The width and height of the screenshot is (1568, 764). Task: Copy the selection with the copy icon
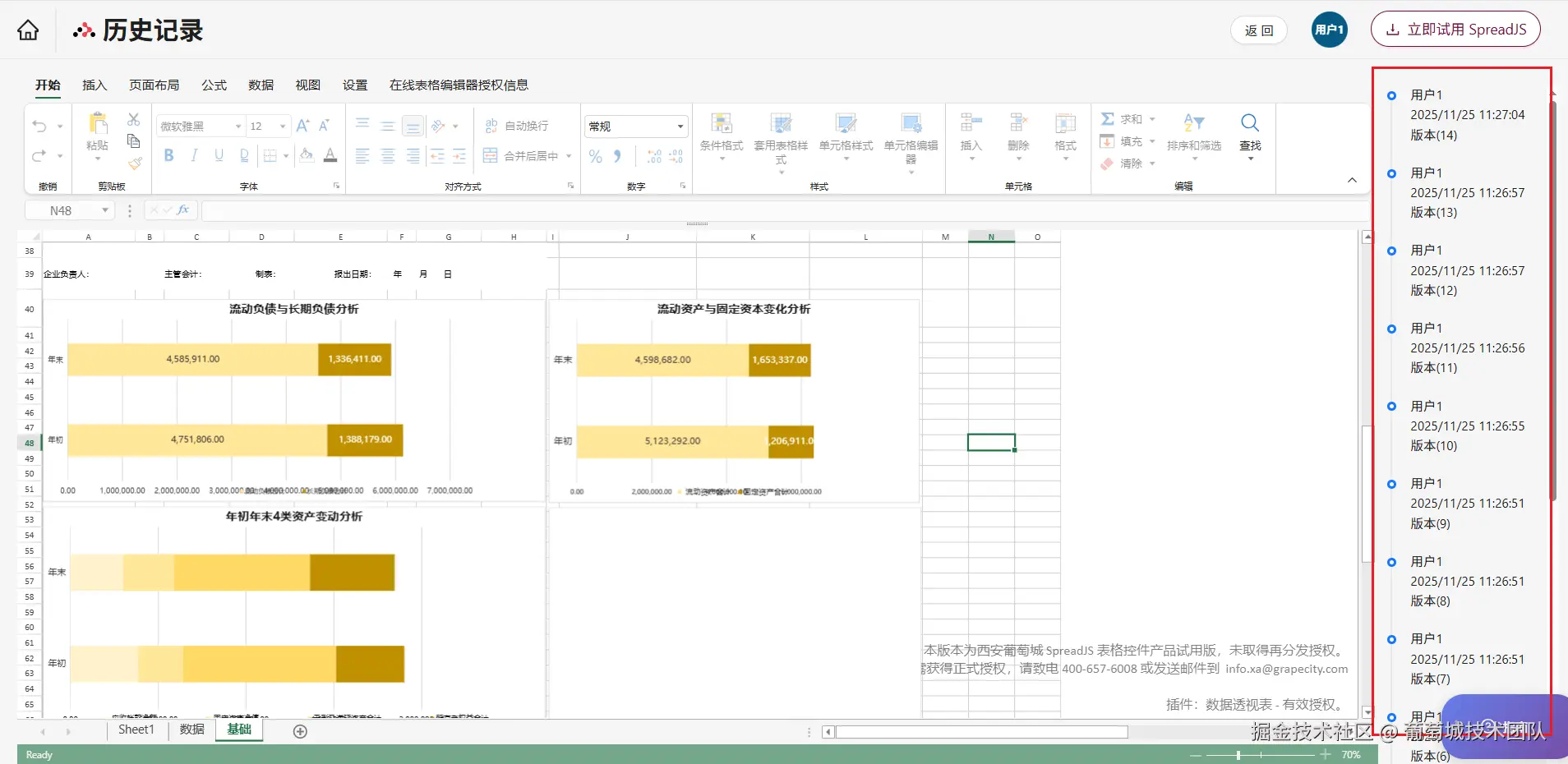[134, 141]
